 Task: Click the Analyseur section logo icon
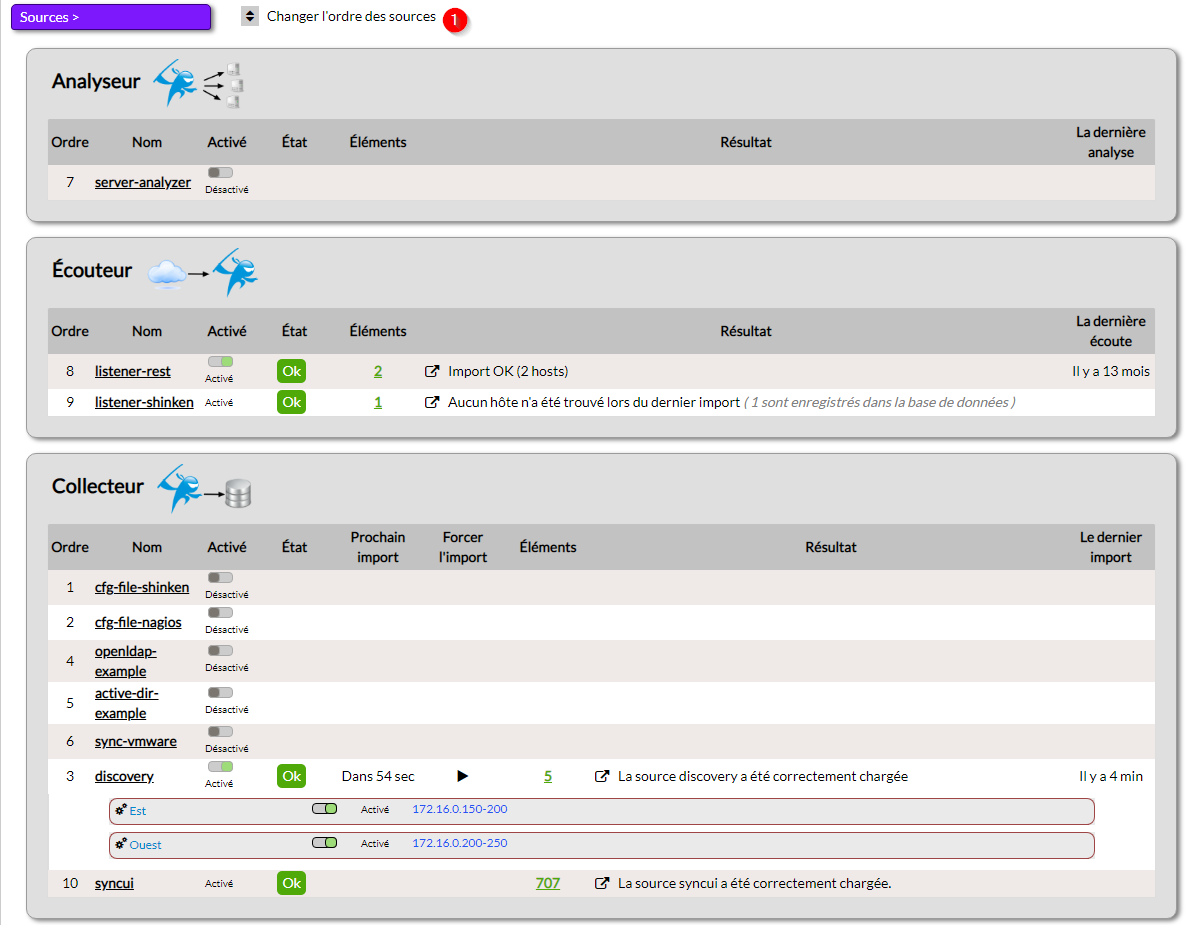click(198, 83)
